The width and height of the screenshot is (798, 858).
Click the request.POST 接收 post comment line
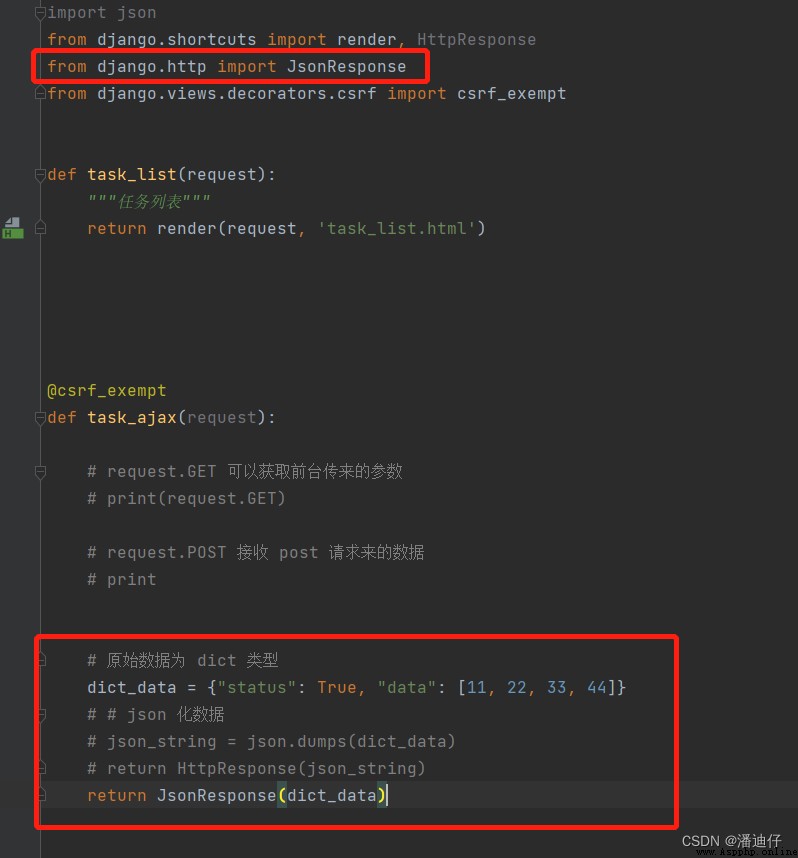pyautogui.click(x=256, y=552)
